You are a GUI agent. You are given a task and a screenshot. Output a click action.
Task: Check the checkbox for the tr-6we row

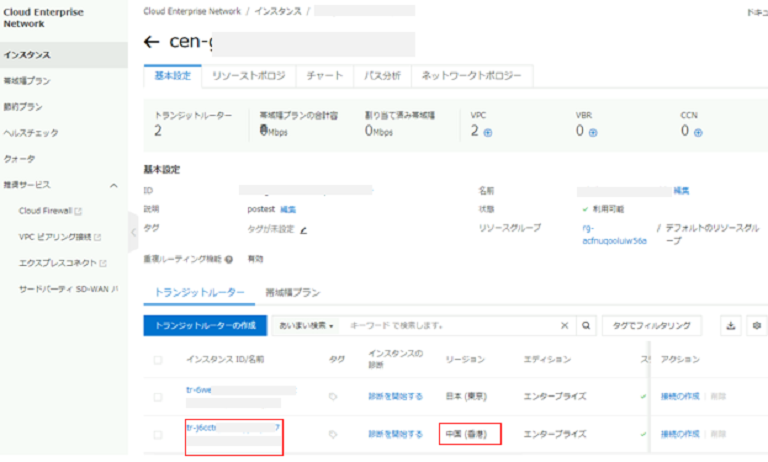point(158,397)
